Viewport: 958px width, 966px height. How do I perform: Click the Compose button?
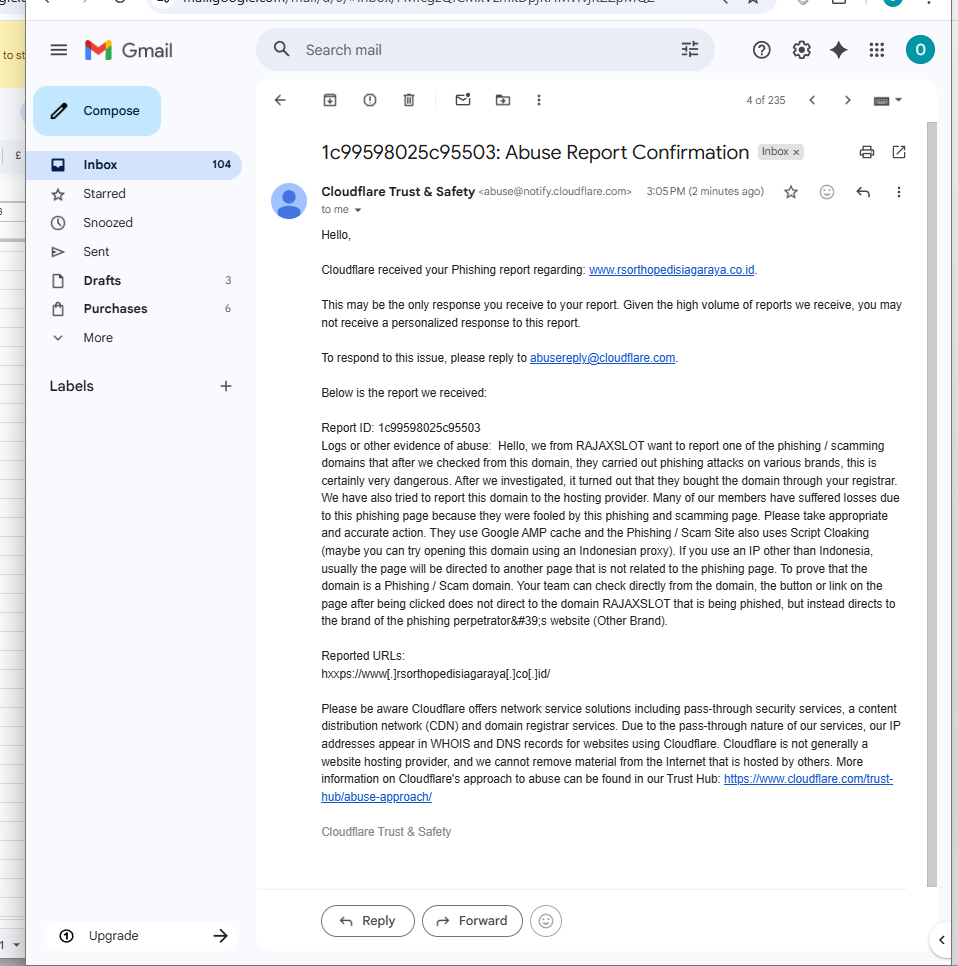[x=97, y=111]
